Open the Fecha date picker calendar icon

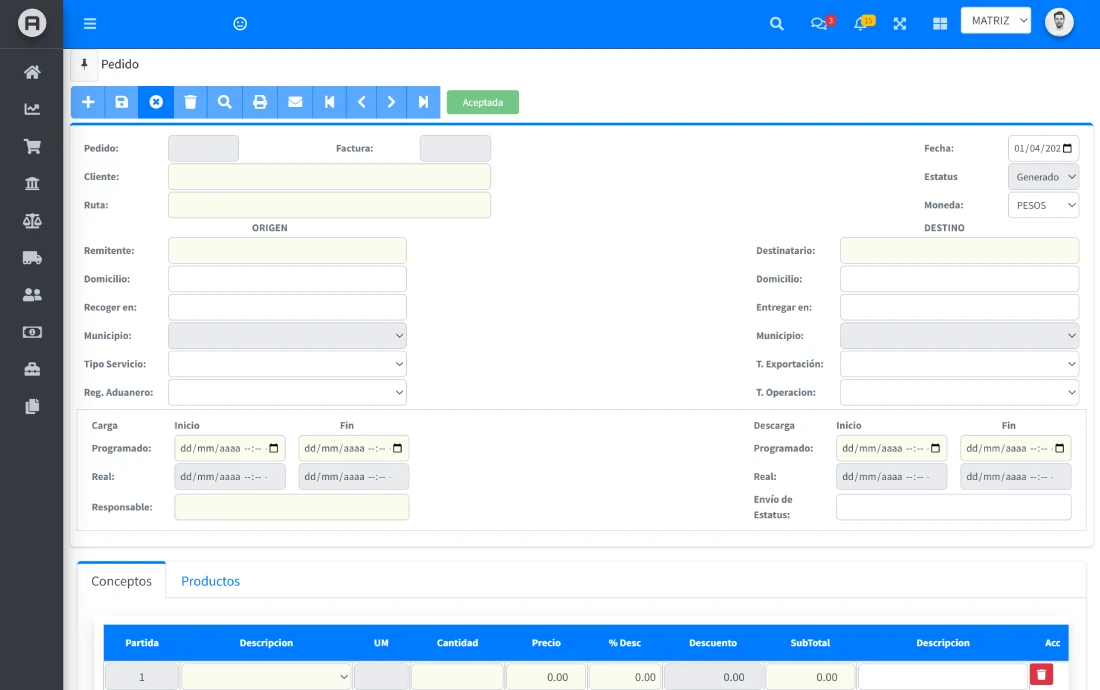[1068, 149]
